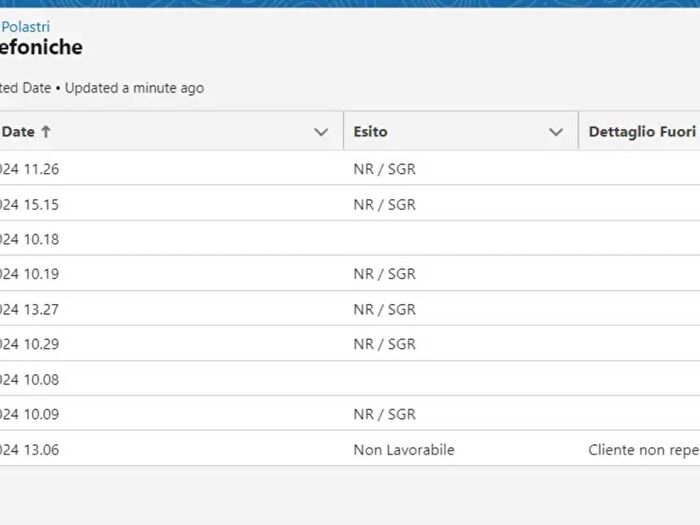Click NR / SGR in the 10.29 row
Viewport: 700px width, 525px height.
[384, 344]
